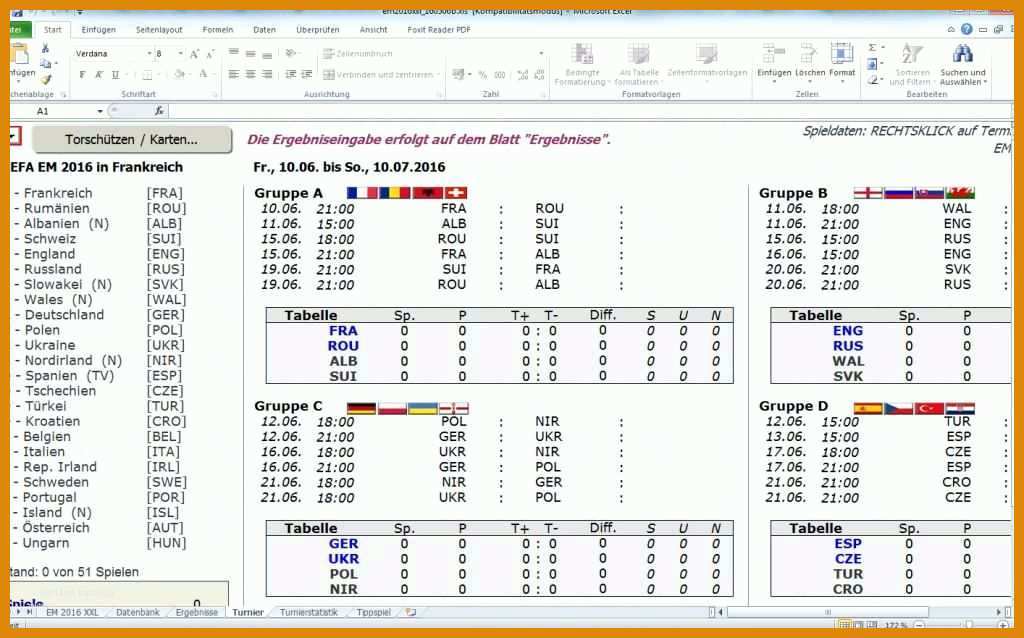Image resolution: width=1024 pixels, height=638 pixels.
Task: Open the A1 name box dropdown
Action: tap(100, 112)
